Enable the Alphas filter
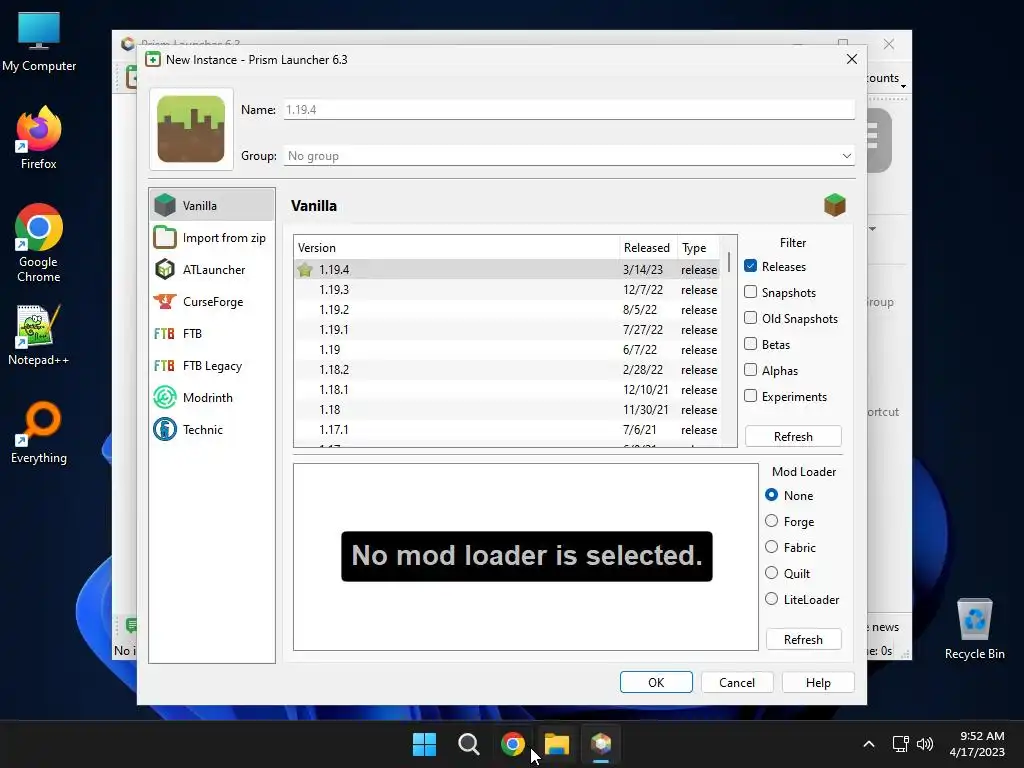Screen dimensions: 1024x768 (x=750, y=370)
